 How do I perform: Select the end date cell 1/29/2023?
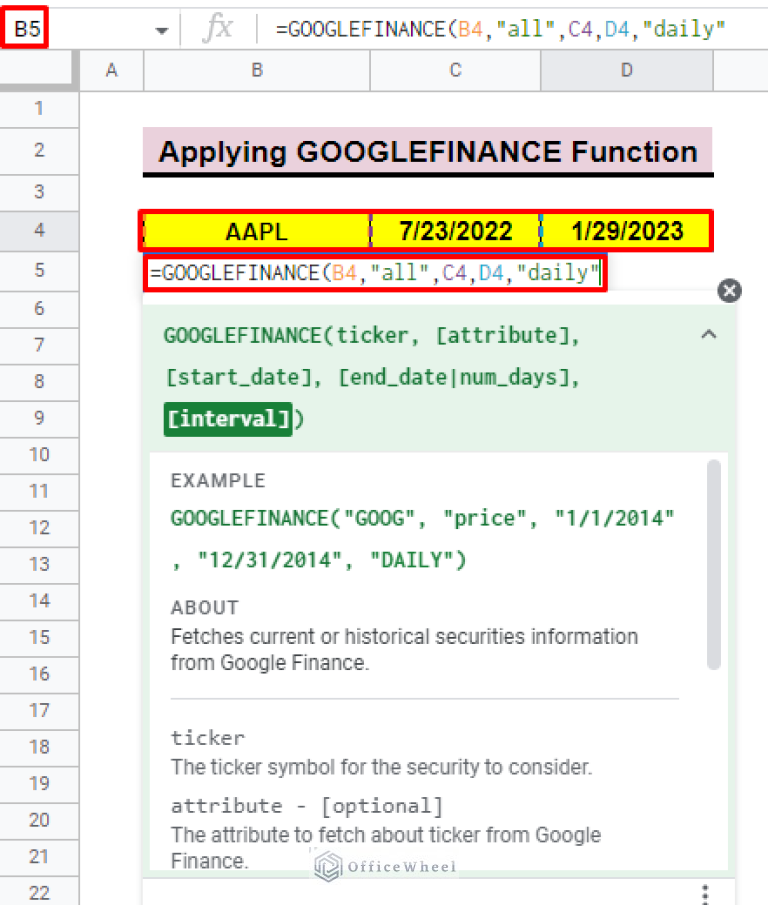tap(627, 232)
